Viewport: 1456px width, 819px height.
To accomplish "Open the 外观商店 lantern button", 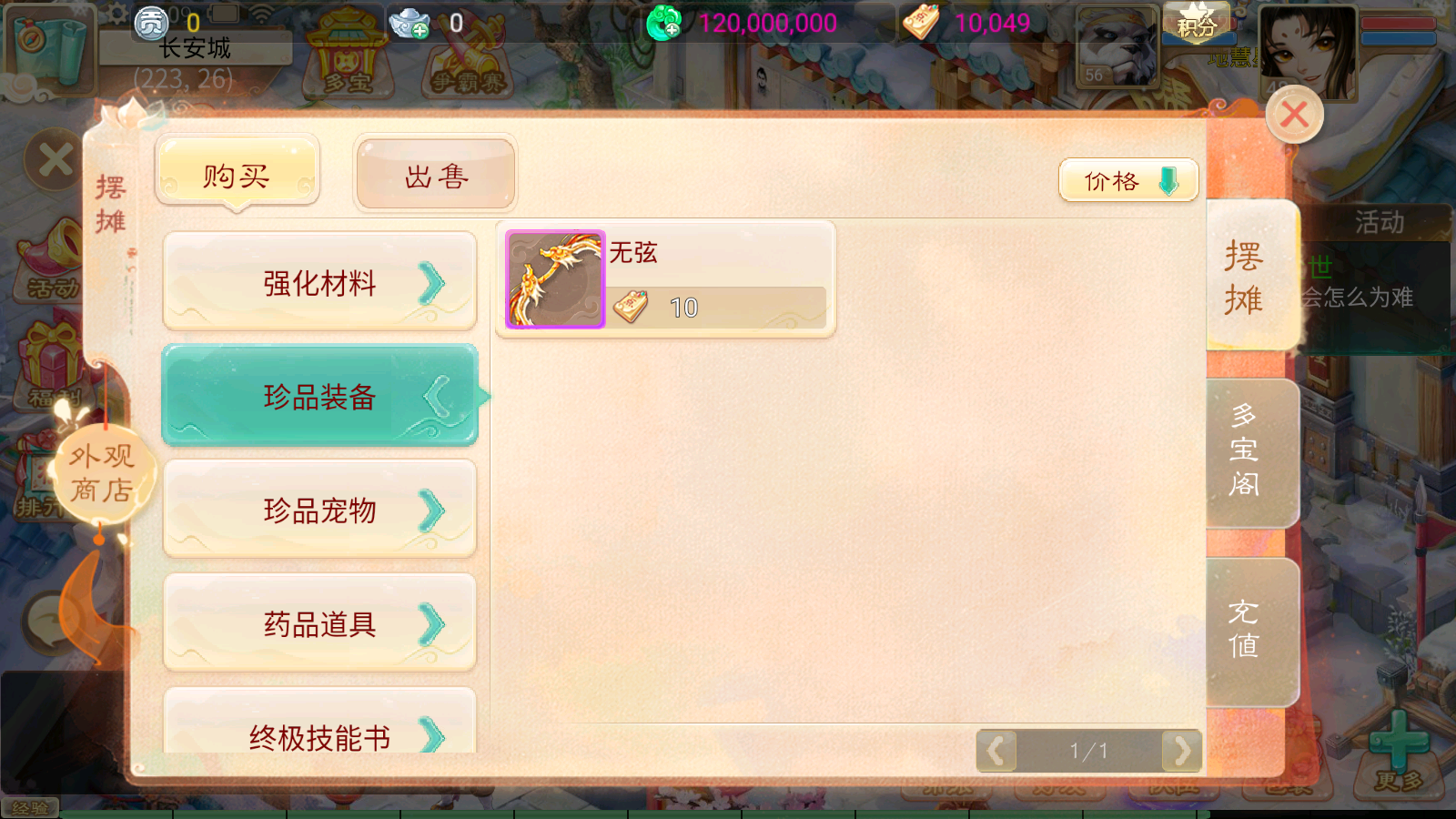I will tap(102, 473).
